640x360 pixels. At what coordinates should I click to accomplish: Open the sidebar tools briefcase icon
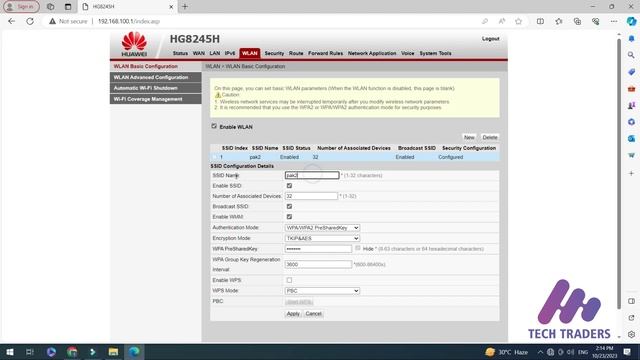631,89
